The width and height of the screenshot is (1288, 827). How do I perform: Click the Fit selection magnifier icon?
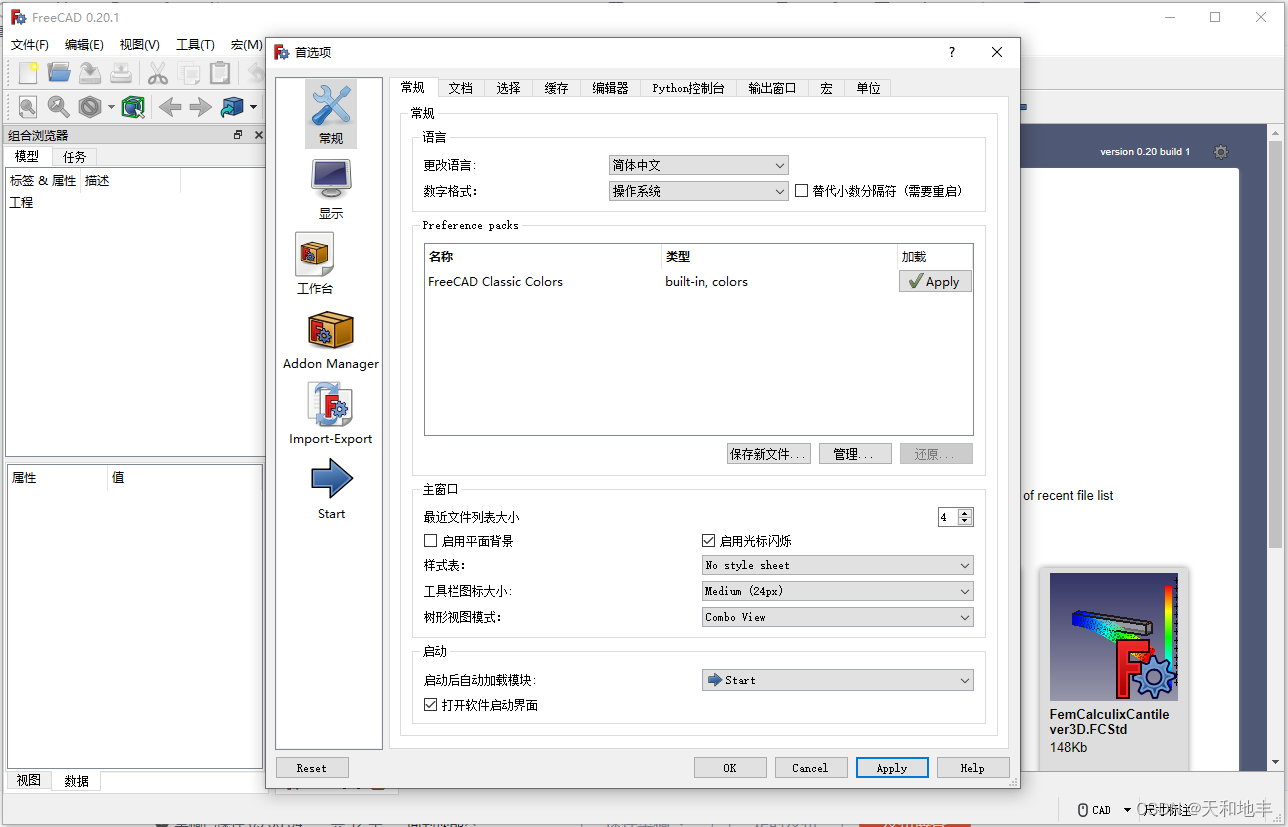coord(59,106)
